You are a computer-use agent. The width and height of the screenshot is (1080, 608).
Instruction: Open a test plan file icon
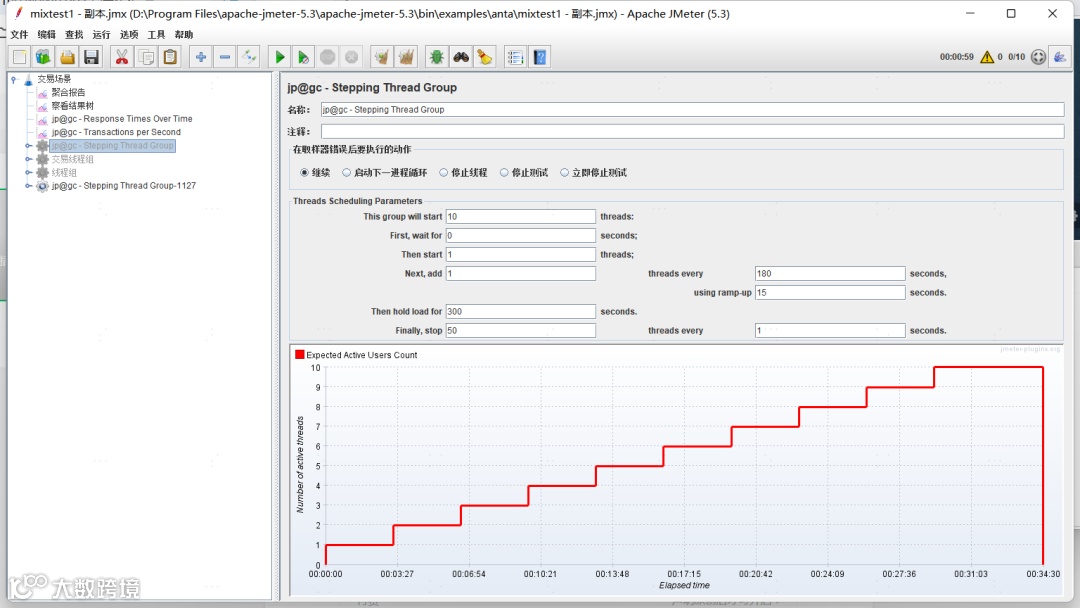click(68, 57)
